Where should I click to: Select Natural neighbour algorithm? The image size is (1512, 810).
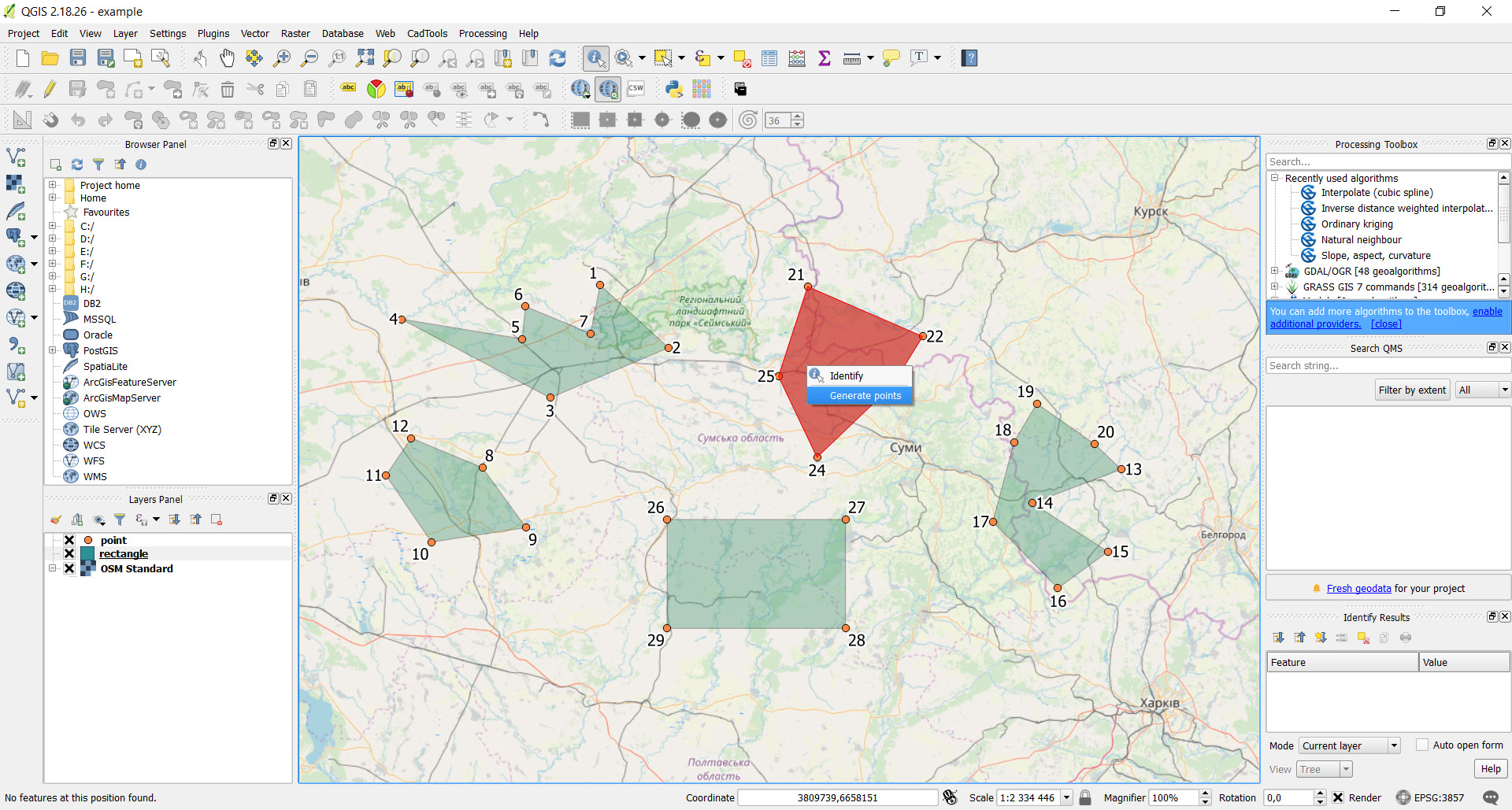click(1361, 239)
